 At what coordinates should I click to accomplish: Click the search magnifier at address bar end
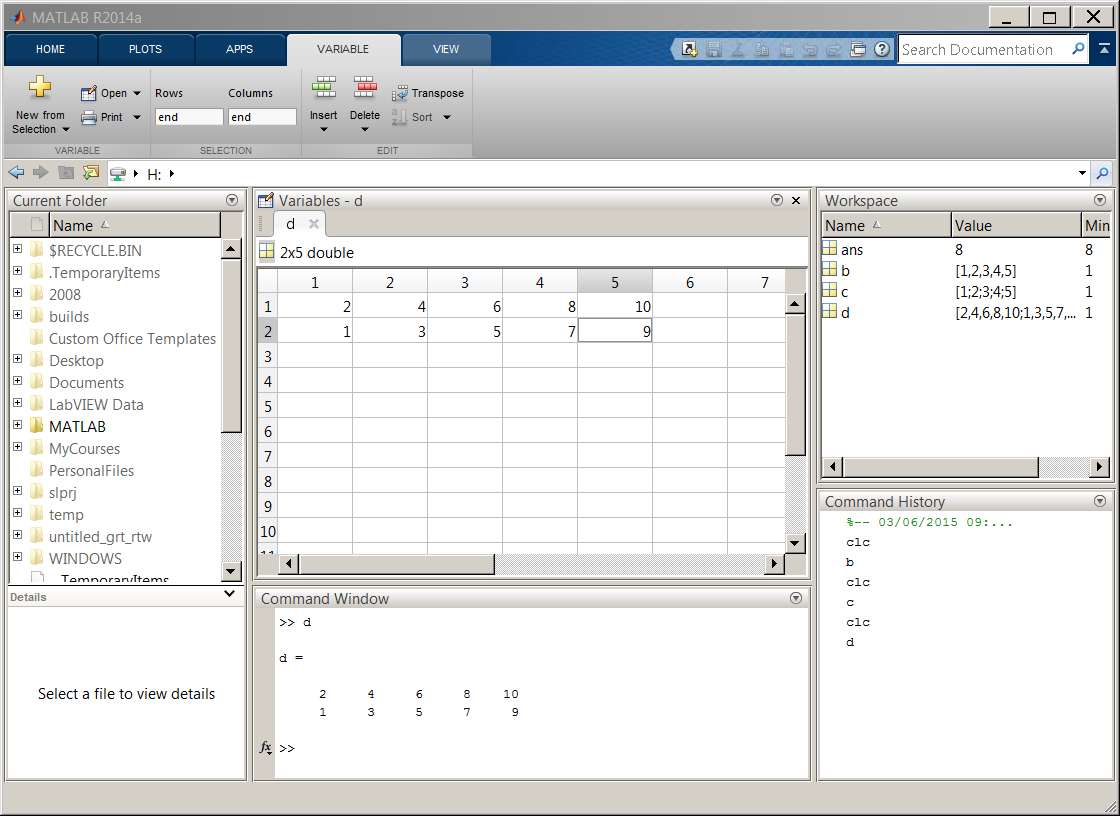1103,173
